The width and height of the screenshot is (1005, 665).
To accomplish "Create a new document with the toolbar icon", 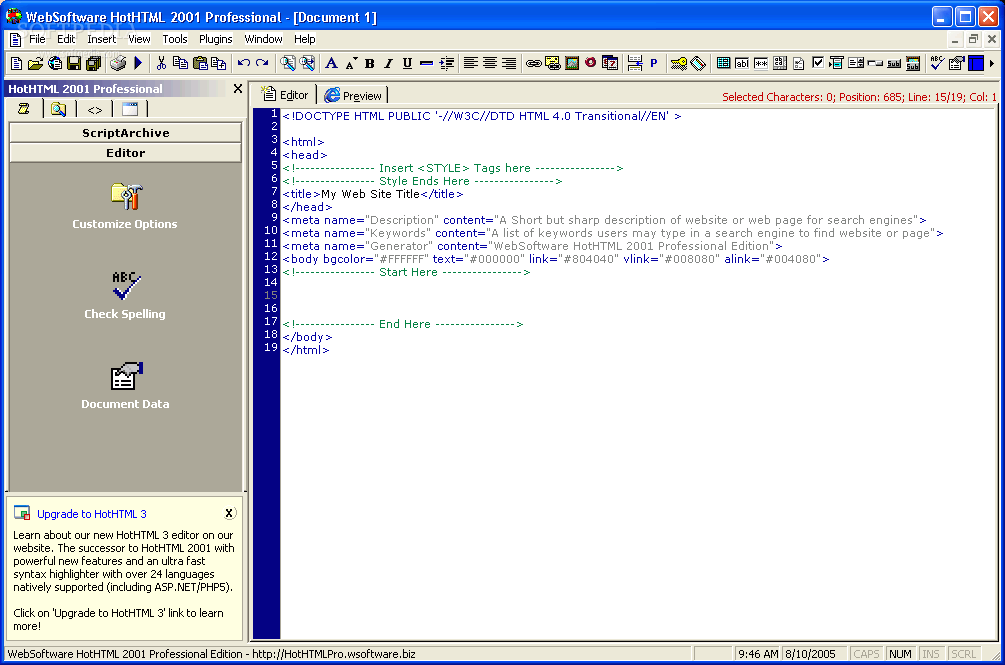I will click(x=17, y=63).
